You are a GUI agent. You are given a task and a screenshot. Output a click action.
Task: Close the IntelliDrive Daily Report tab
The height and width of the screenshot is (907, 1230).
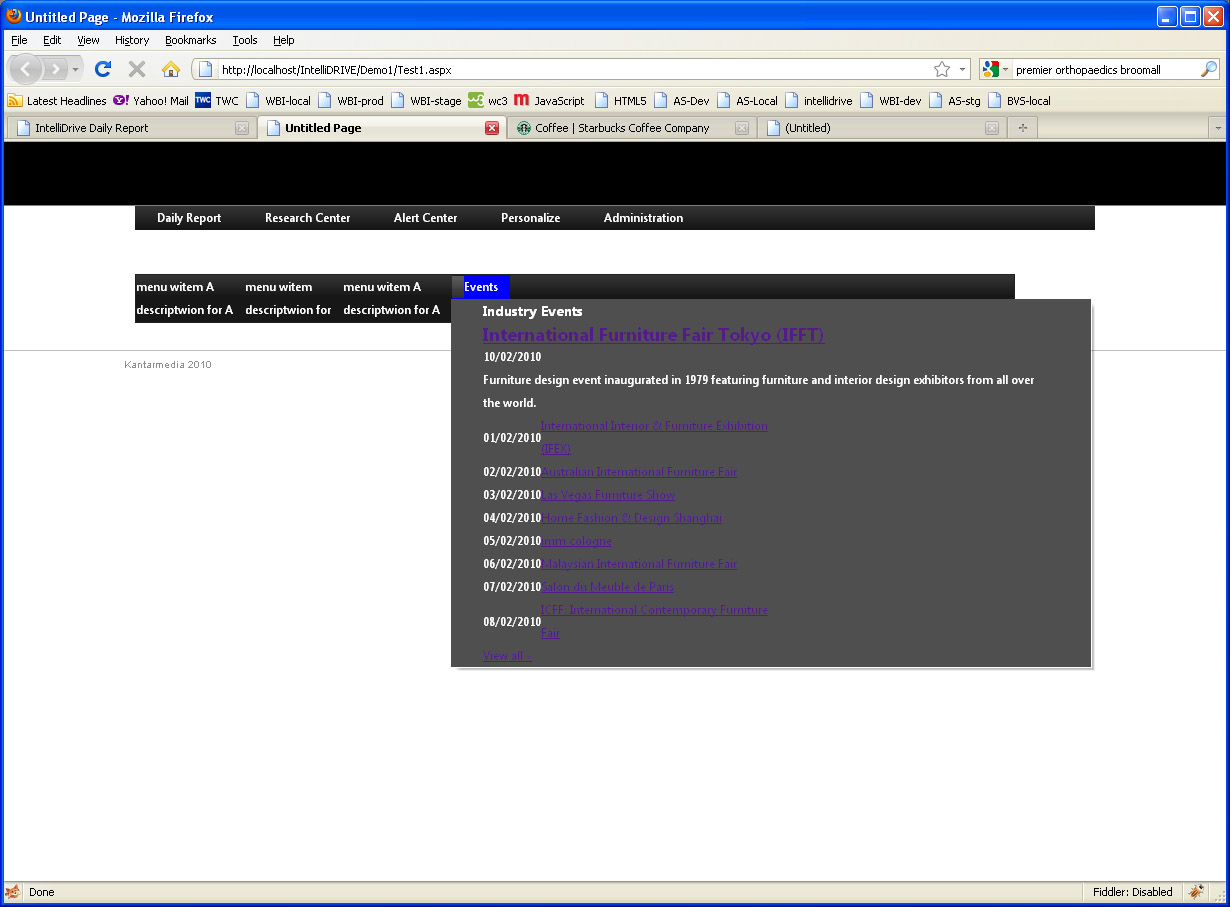[242, 128]
